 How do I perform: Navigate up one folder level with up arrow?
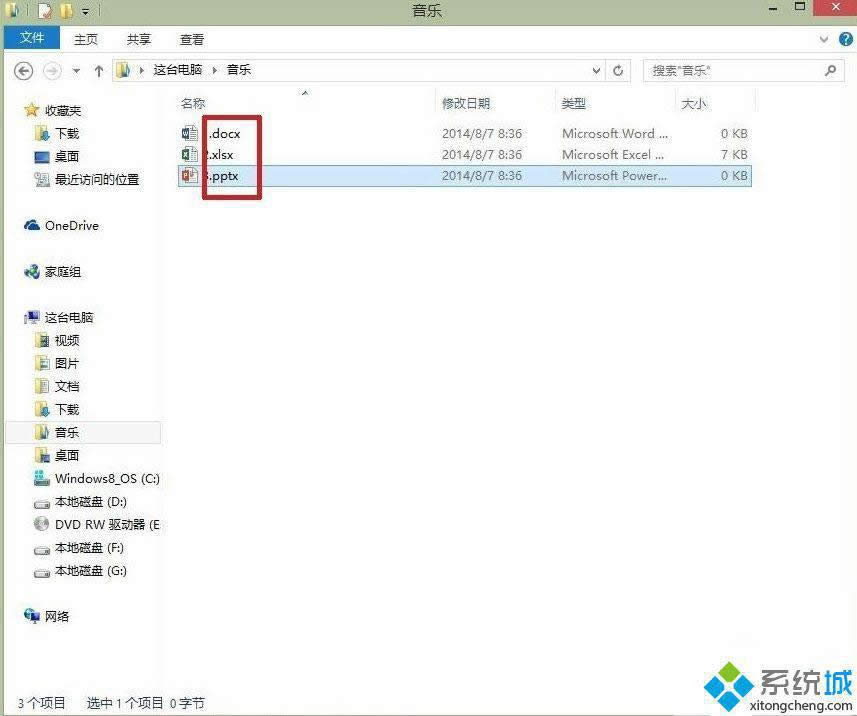pos(98,70)
